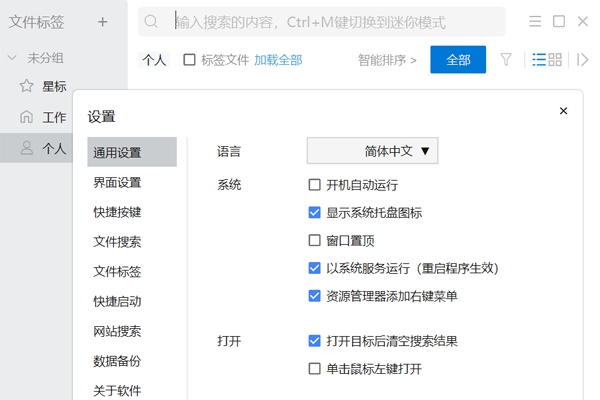Open the 界面设置 settings tab

(x=117, y=182)
